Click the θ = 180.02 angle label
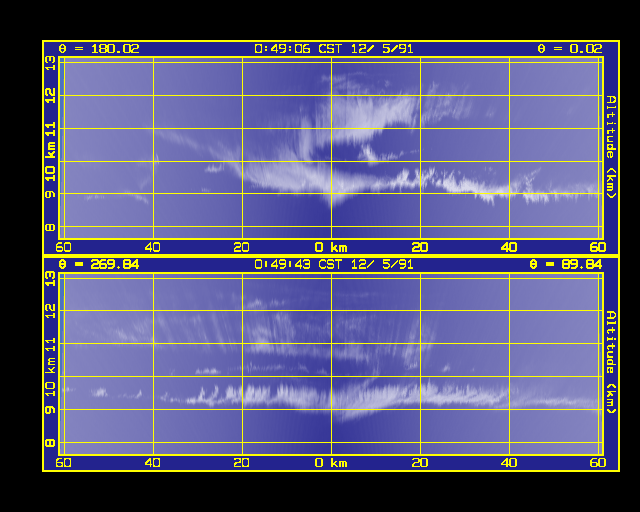 pos(99,49)
